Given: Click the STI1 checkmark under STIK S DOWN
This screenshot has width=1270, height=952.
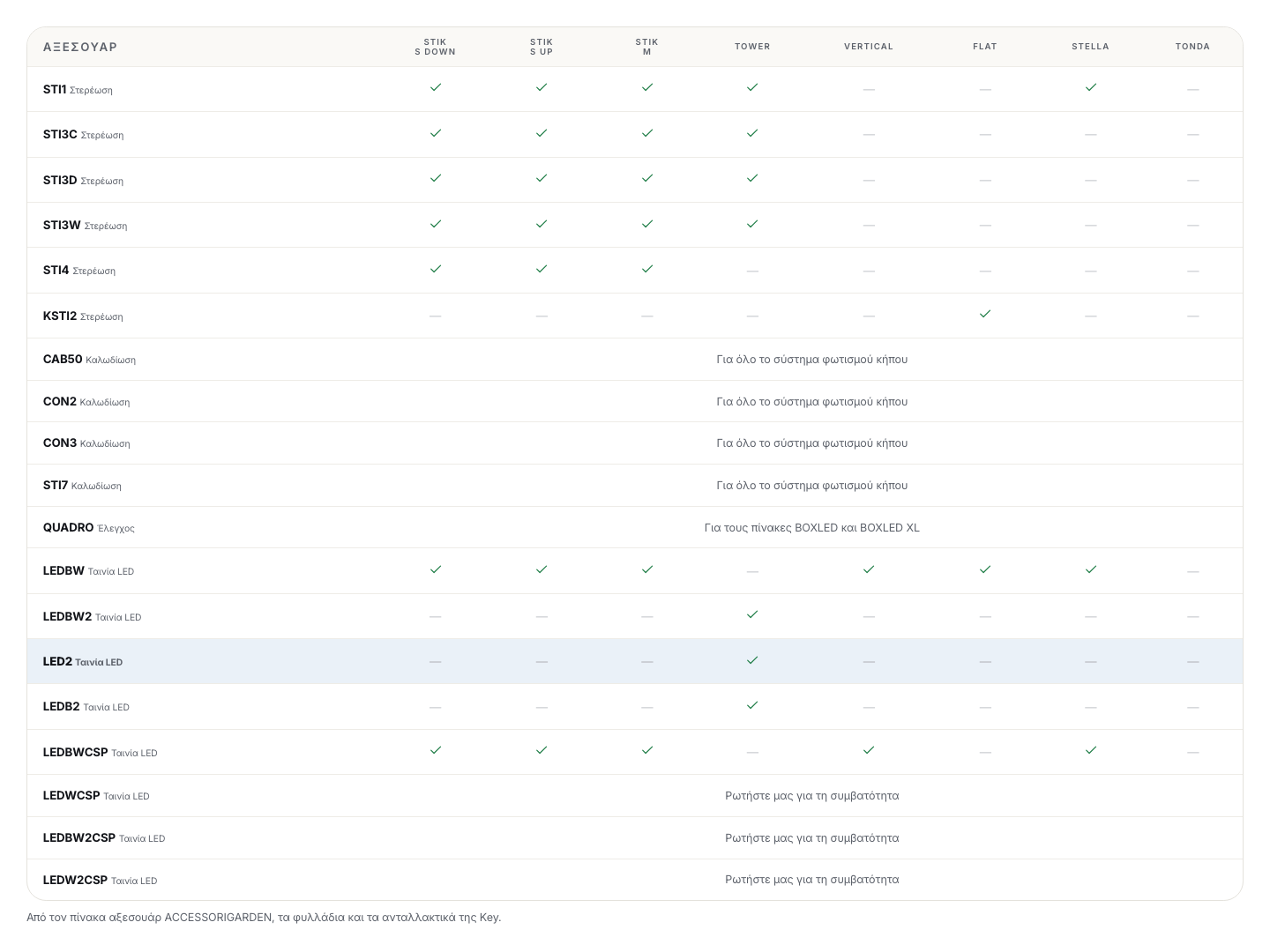Looking at the screenshot, I should pyautogui.click(x=436, y=87).
